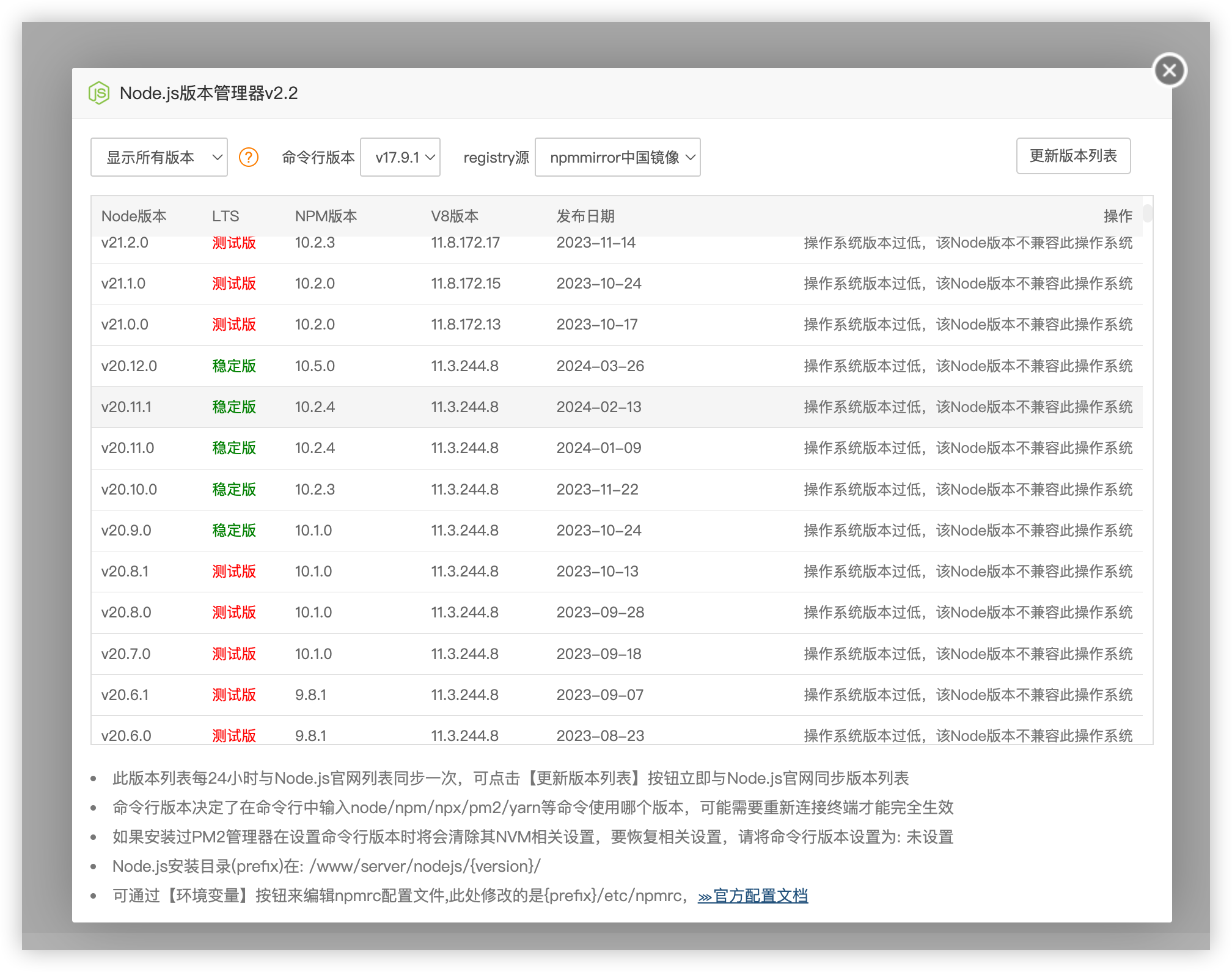Open the 命令行版本 v17.9.1 dropdown
The height and width of the screenshot is (972, 1232).
400,157
